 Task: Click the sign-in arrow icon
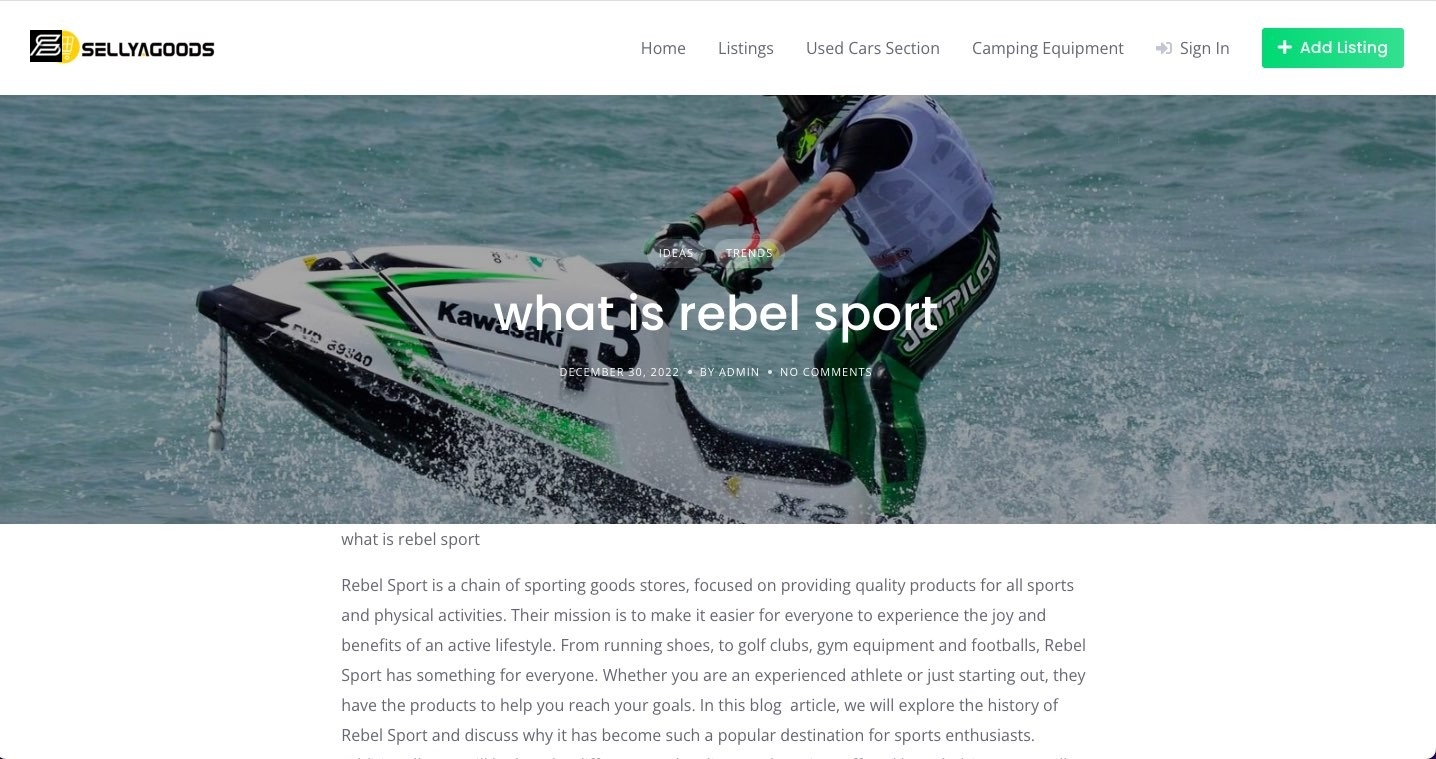[x=1163, y=48]
